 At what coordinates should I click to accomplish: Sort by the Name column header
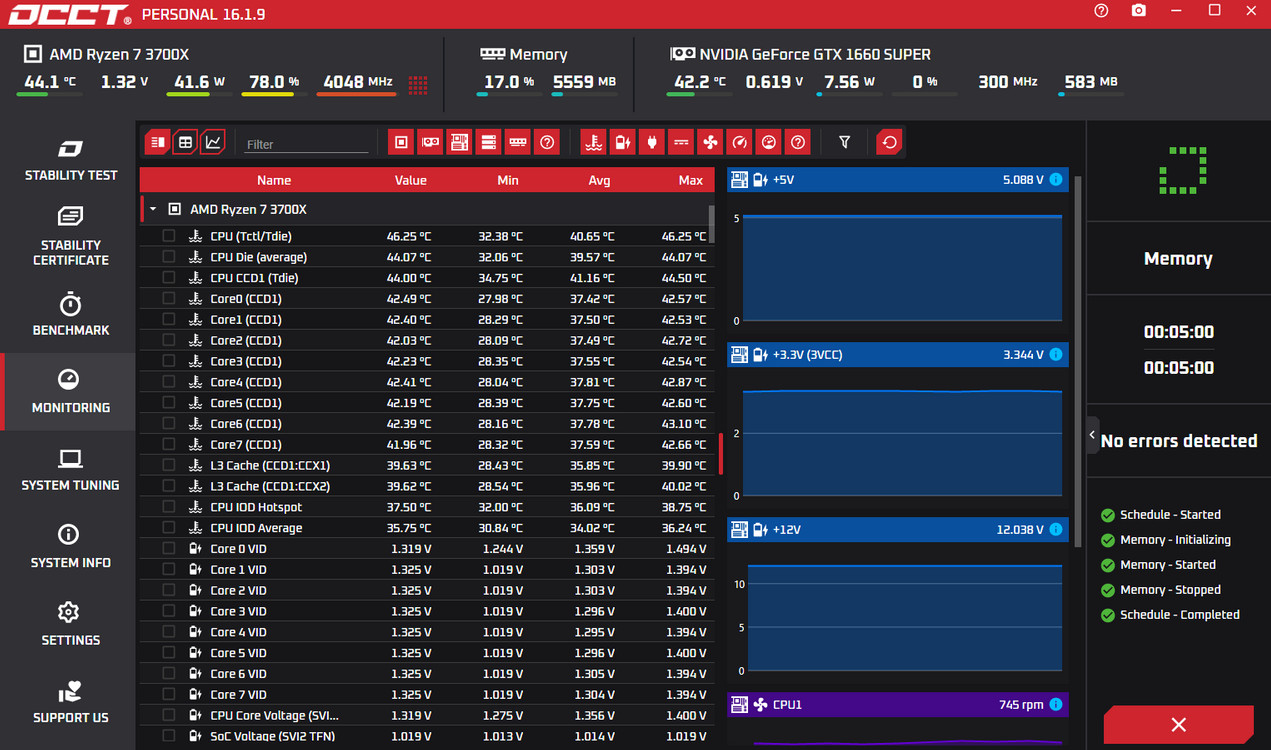(x=274, y=180)
